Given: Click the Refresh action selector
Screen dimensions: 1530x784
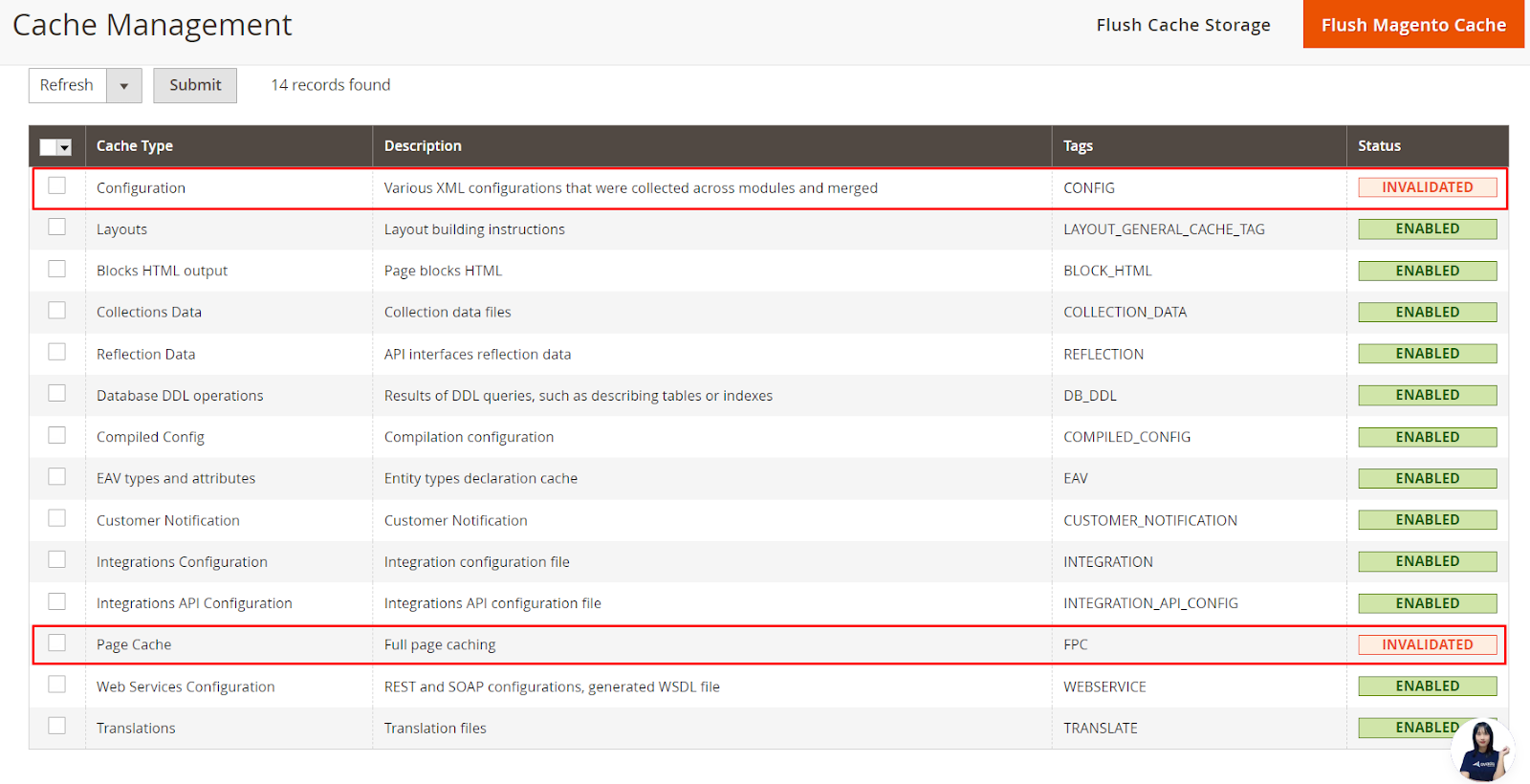Looking at the screenshot, I should (68, 85).
